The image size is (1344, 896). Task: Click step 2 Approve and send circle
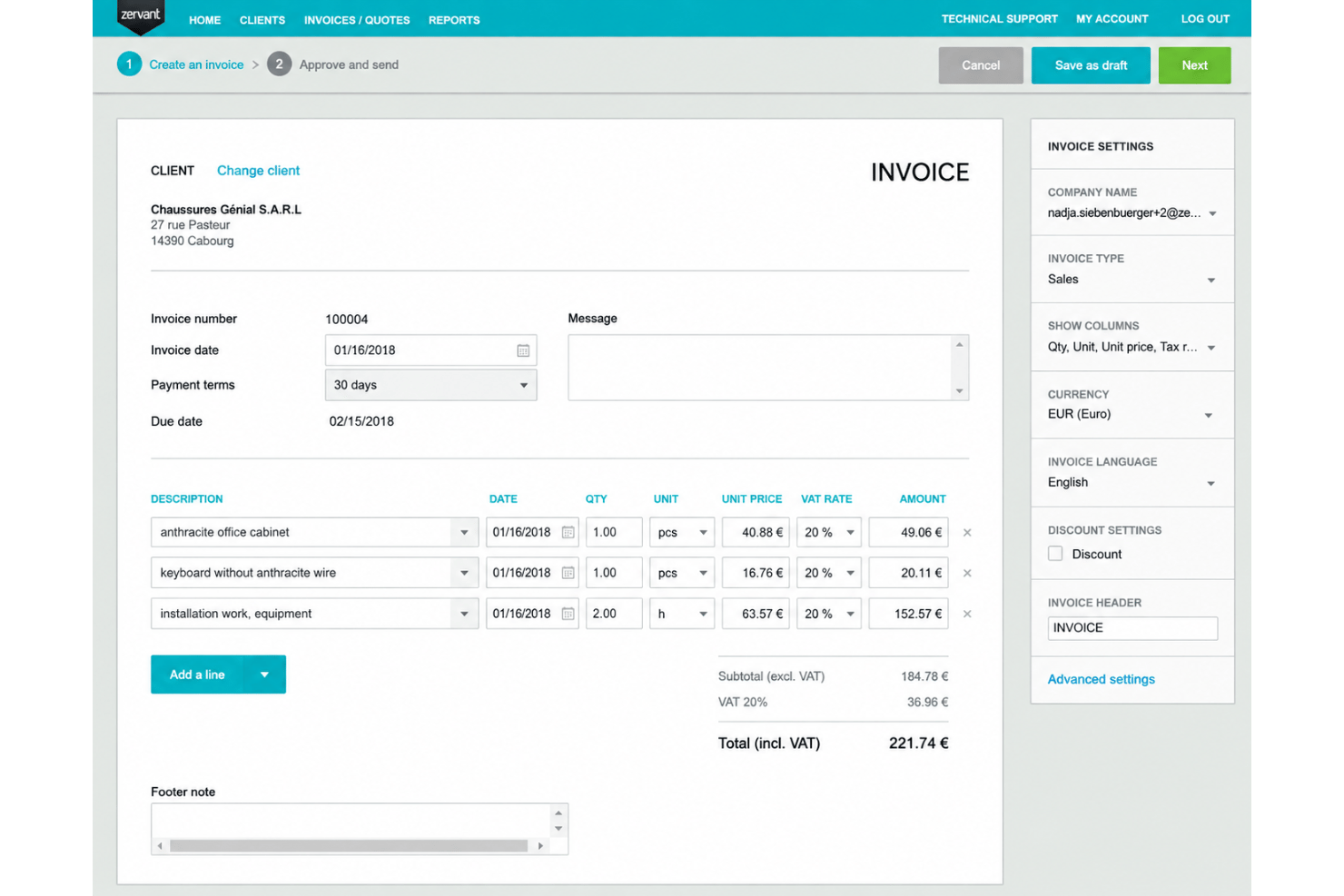tap(279, 64)
